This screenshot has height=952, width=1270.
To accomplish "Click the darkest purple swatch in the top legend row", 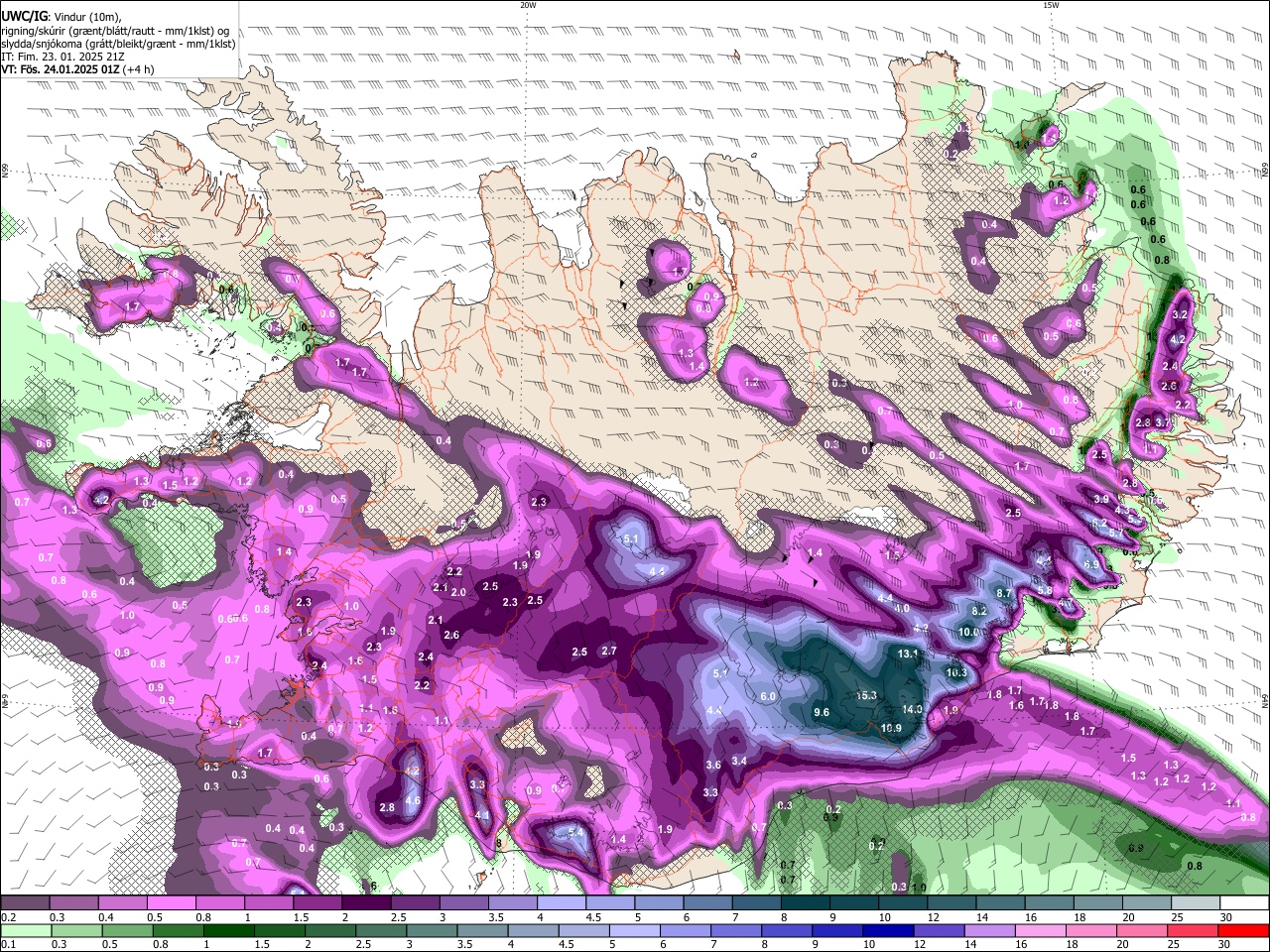I will (366, 903).
